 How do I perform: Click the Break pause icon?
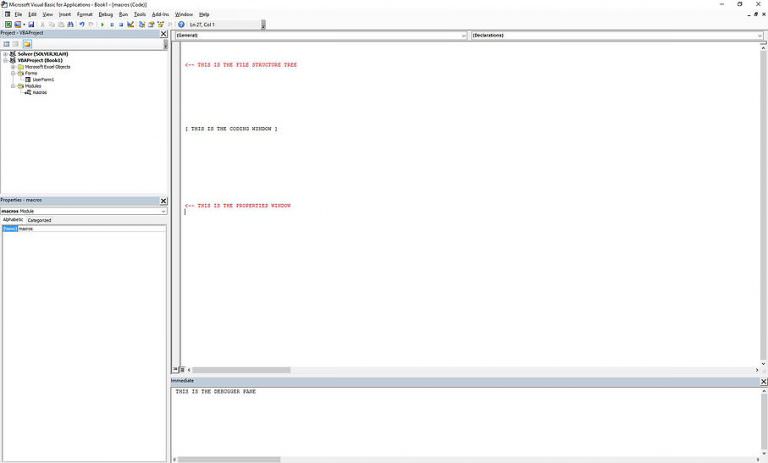coord(112,24)
